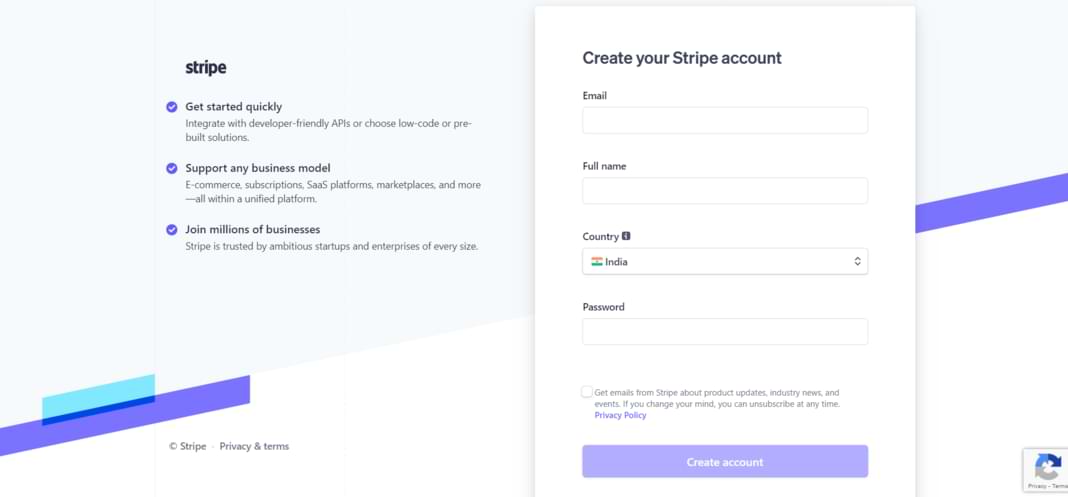1068x497 pixels.
Task: Open the Privacy Policy link
Action: click(620, 415)
